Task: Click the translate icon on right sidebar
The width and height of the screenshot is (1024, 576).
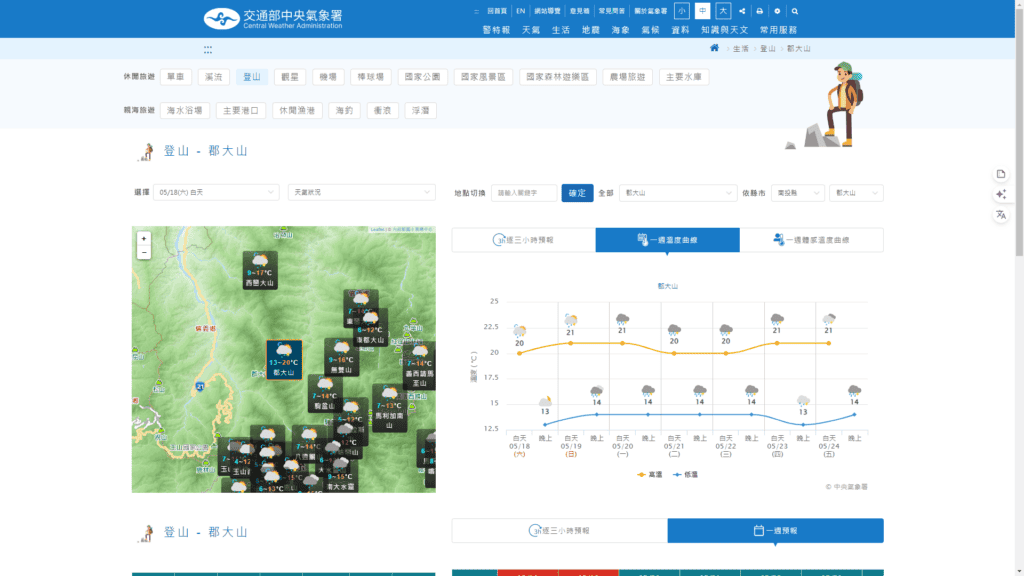Action: coord(1001,215)
